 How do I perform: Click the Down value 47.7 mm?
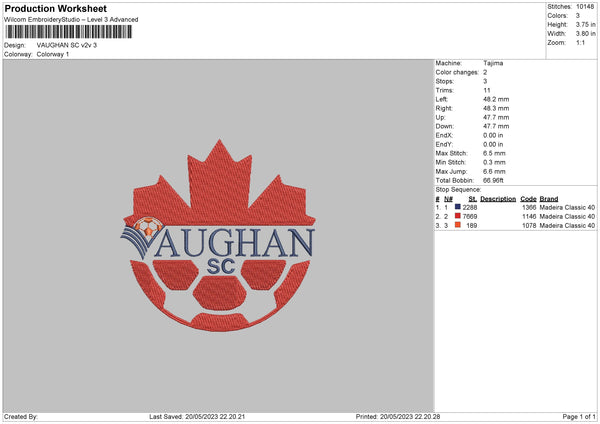496,126
